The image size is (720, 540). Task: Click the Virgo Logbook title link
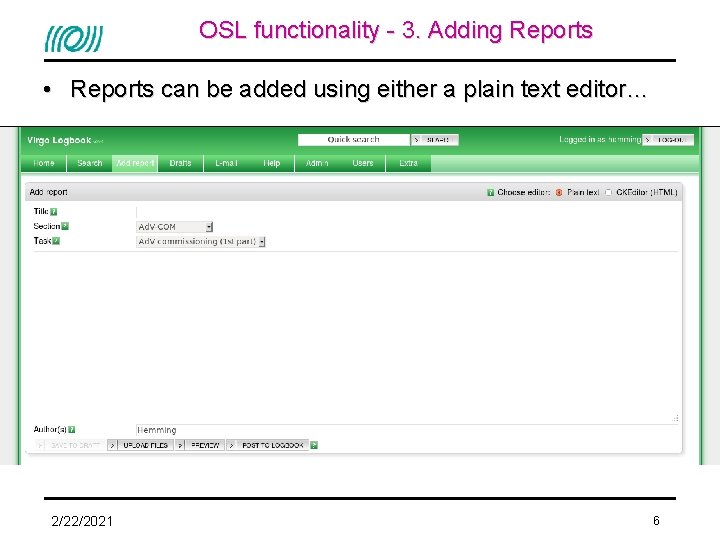click(59, 140)
